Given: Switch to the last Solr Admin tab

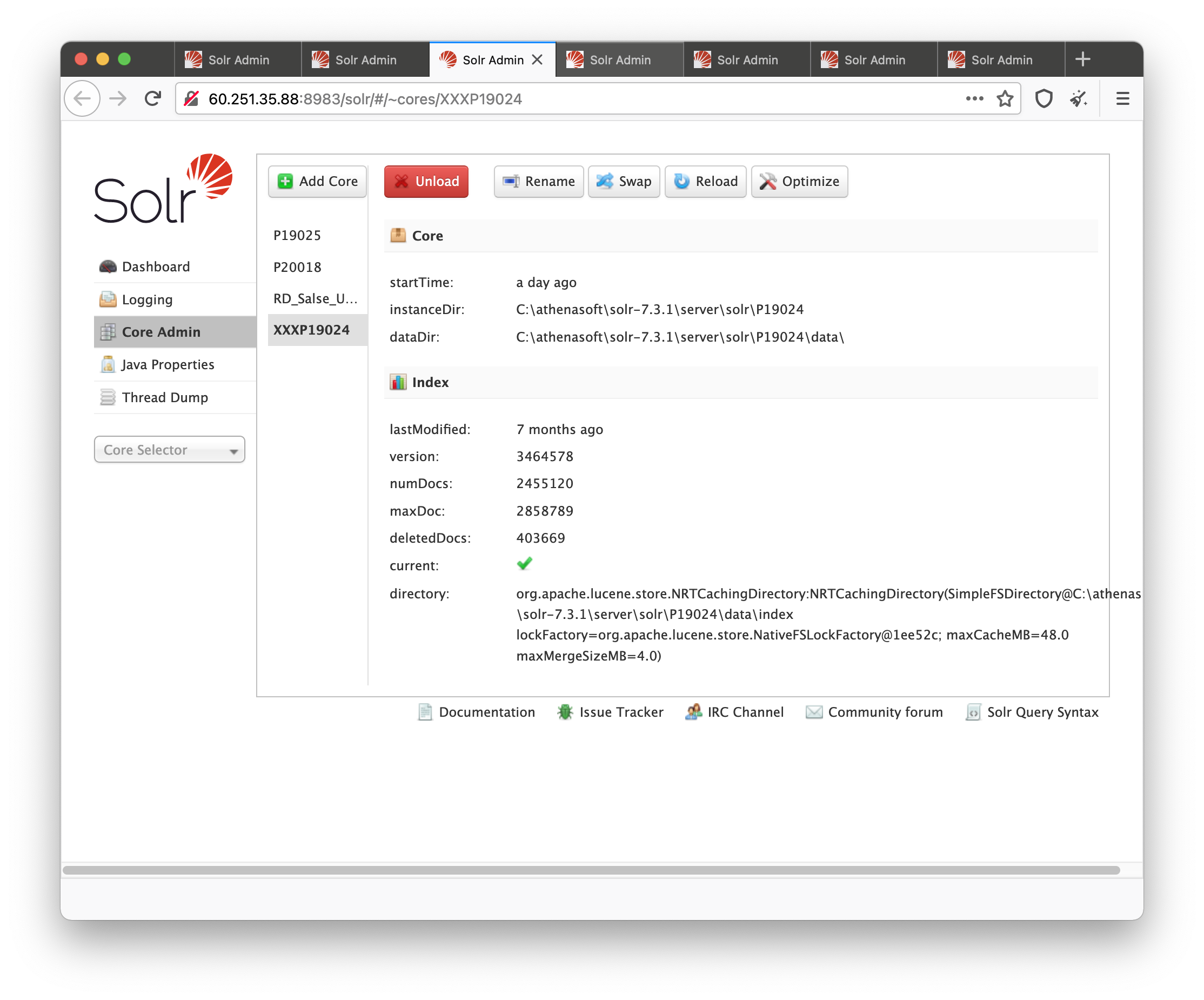Looking at the screenshot, I should [x=1000, y=59].
